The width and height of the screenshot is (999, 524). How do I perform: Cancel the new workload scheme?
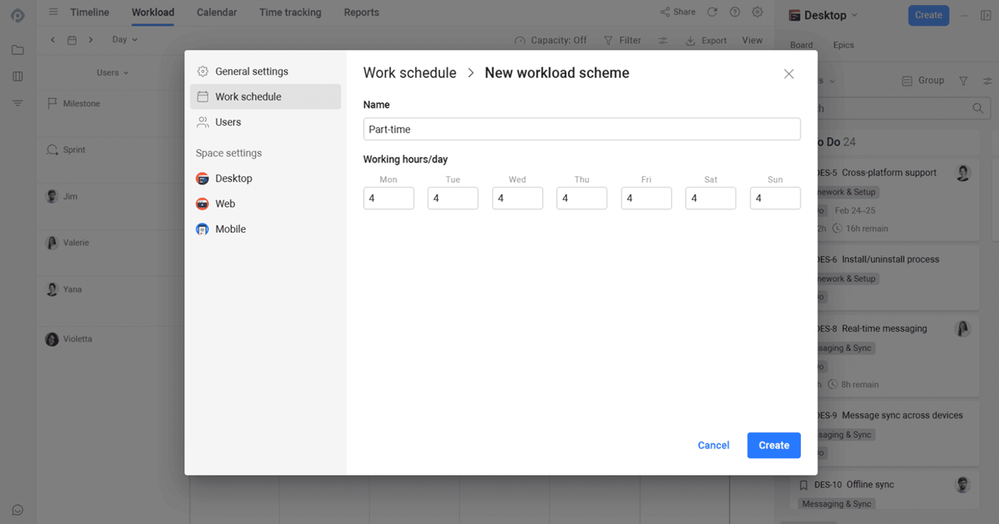713,445
